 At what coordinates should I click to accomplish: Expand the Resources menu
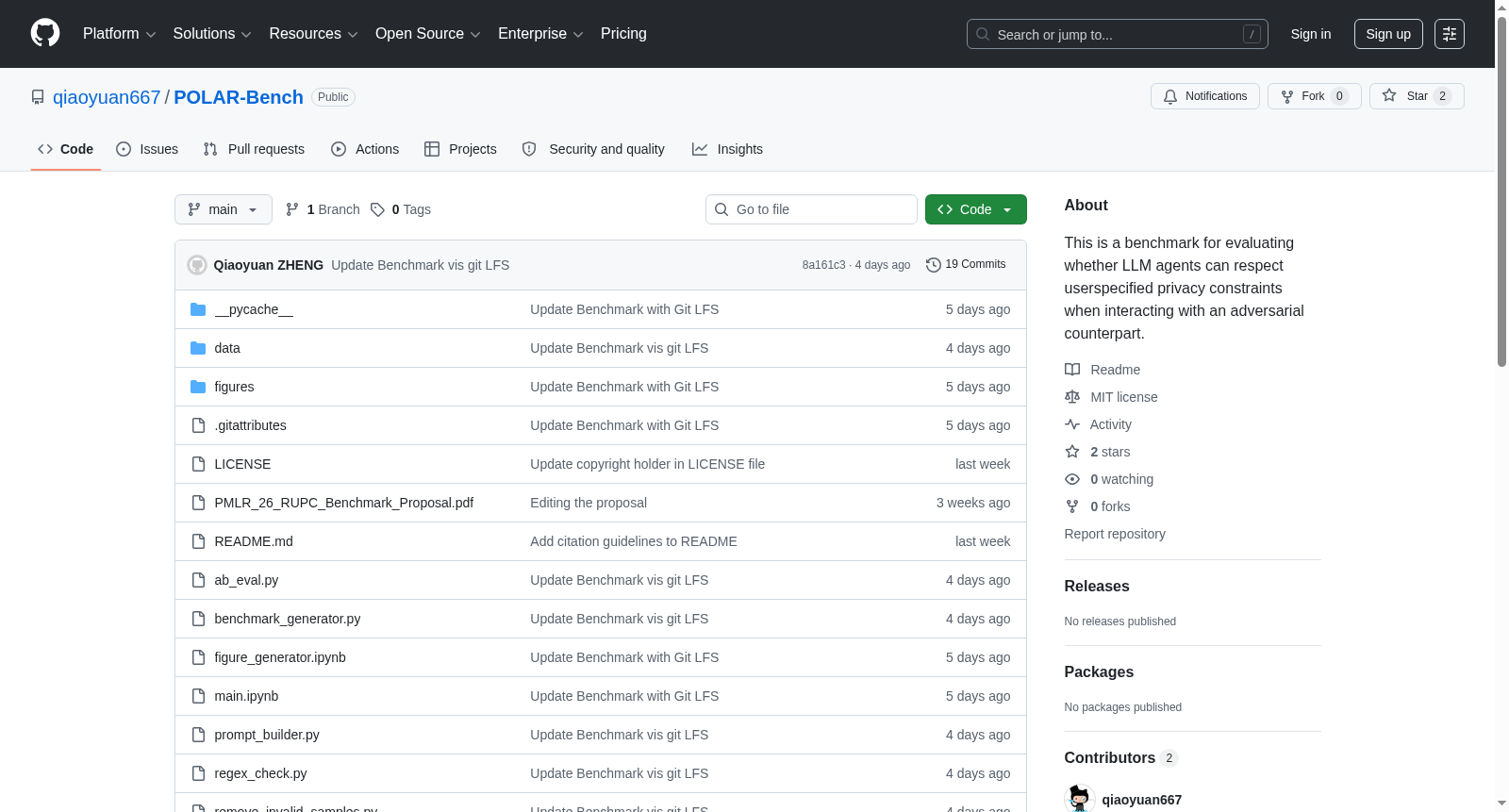point(313,34)
